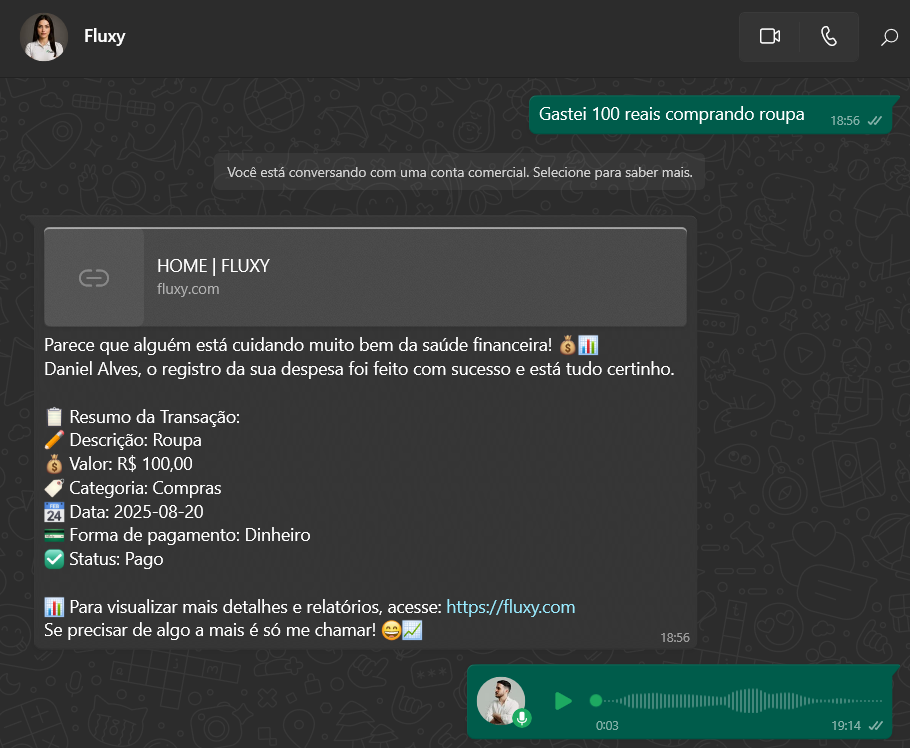The height and width of the screenshot is (748, 910).
Task: Click Fluxy's profile picture in header
Action: tap(44, 37)
